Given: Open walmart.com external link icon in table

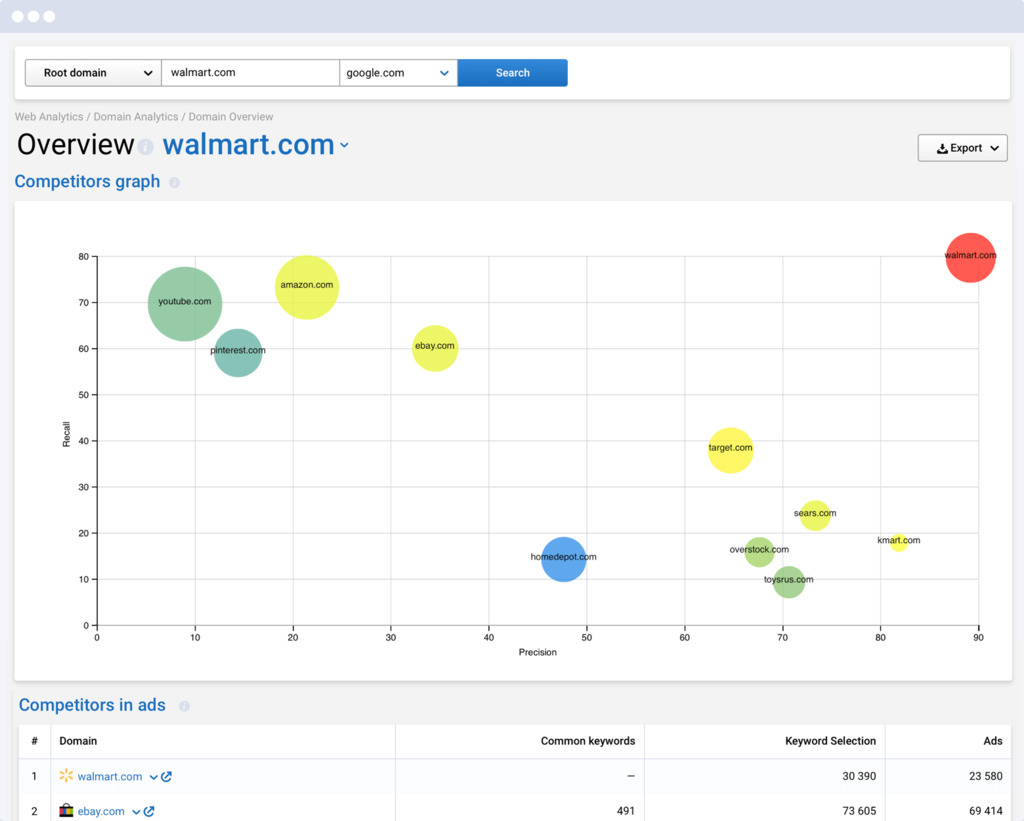Looking at the screenshot, I should tap(167, 777).
